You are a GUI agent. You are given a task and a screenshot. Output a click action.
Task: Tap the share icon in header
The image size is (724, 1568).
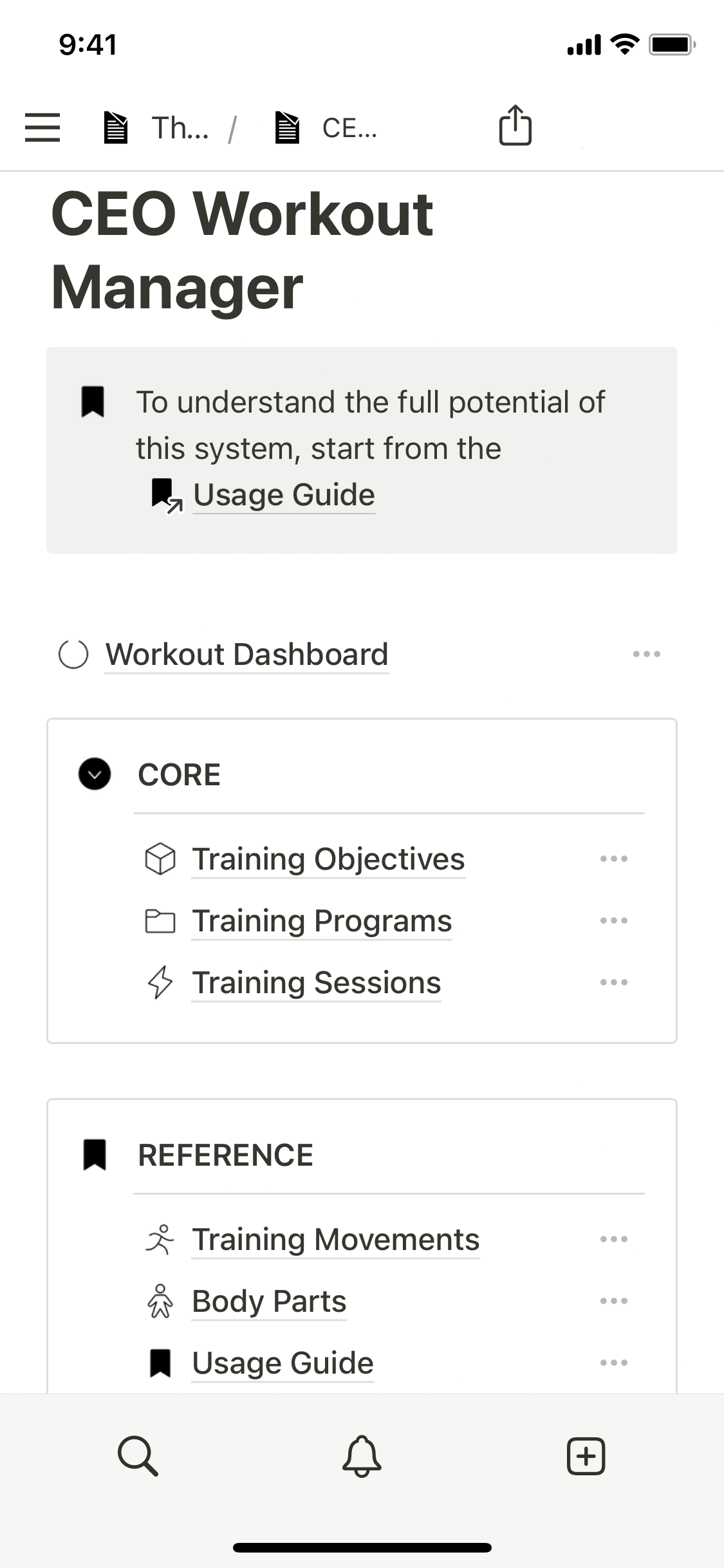coord(515,125)
